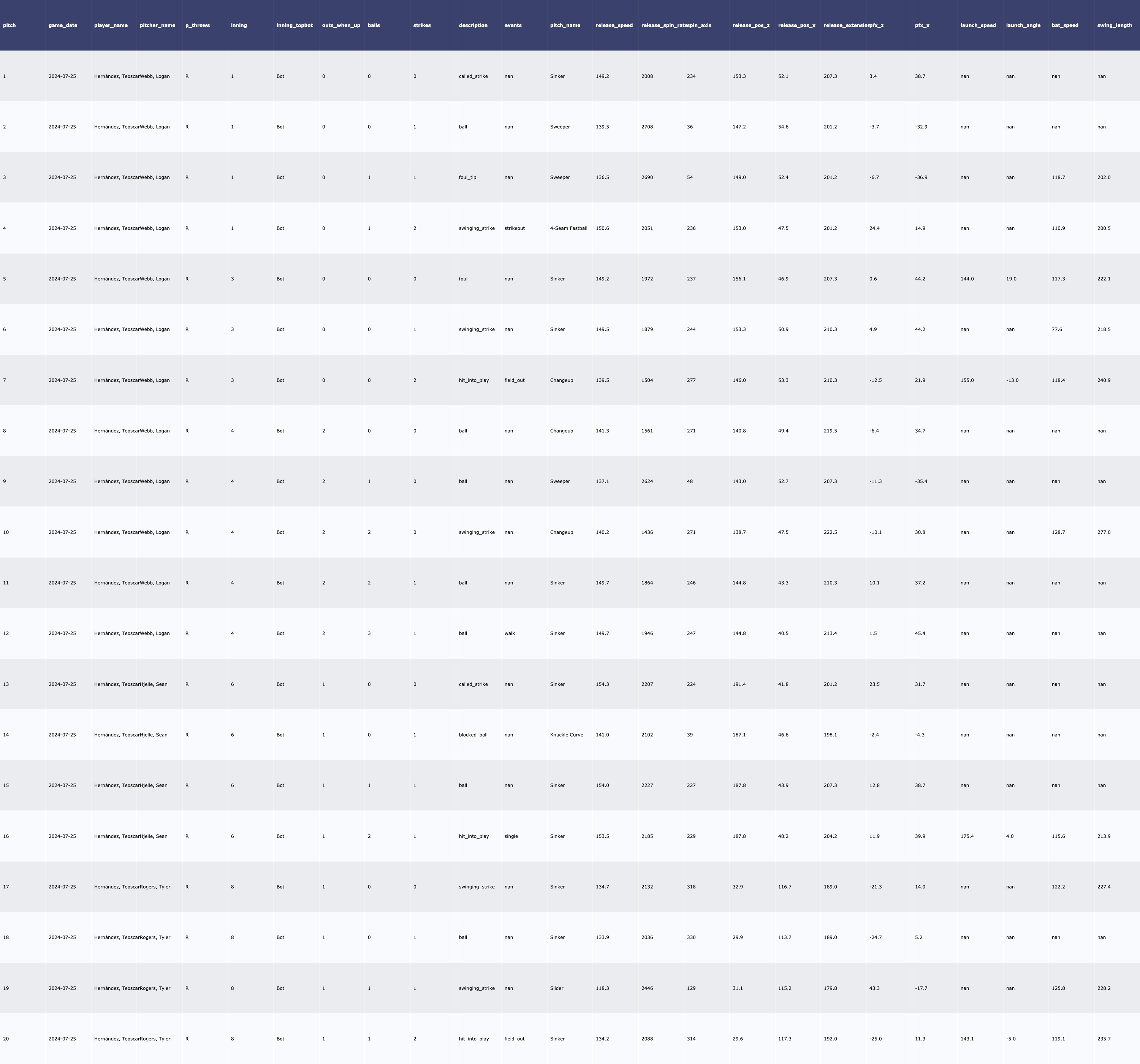Click the pitch_name column header
The height and width of the screenshot is (1064, 1140).
coord(565,25)
